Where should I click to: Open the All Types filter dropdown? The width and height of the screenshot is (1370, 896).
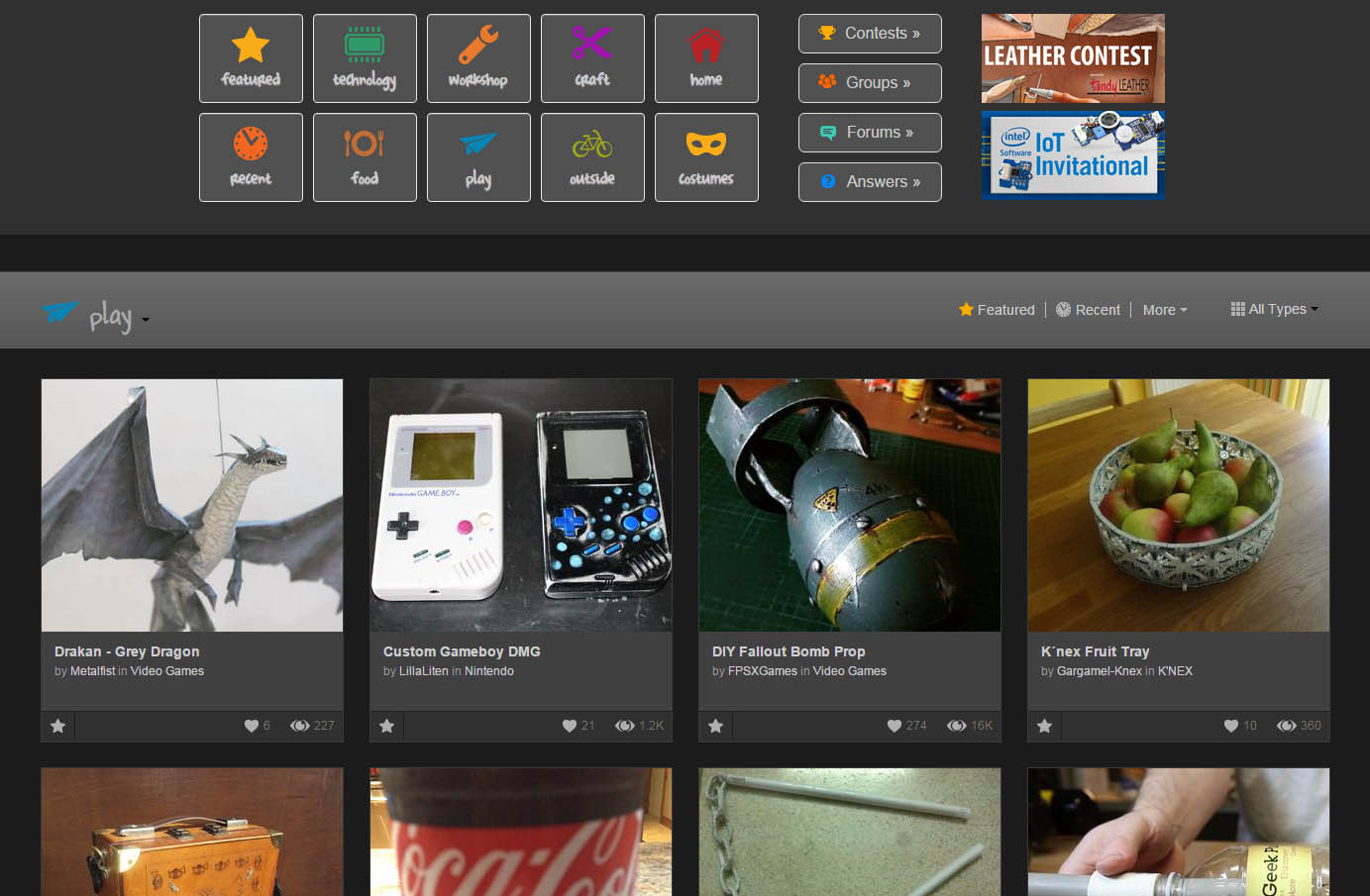(1275, 309)
